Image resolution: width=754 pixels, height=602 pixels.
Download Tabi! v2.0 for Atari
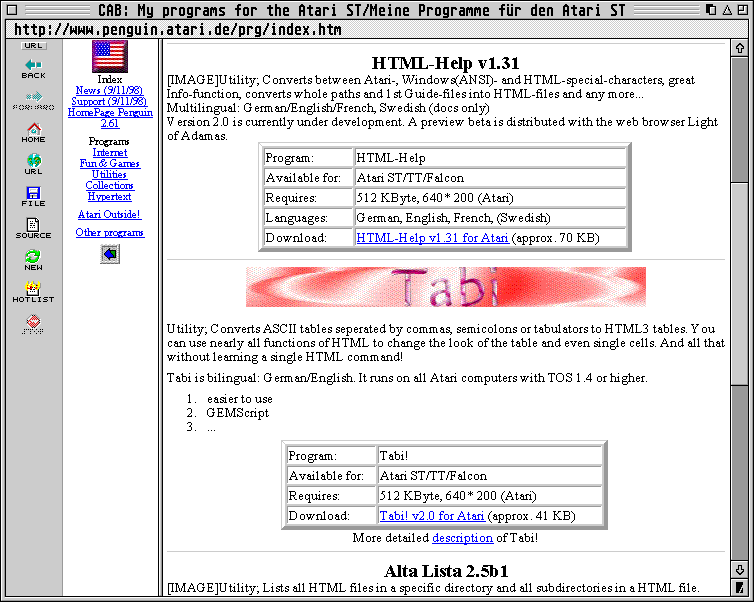point(432,516)
